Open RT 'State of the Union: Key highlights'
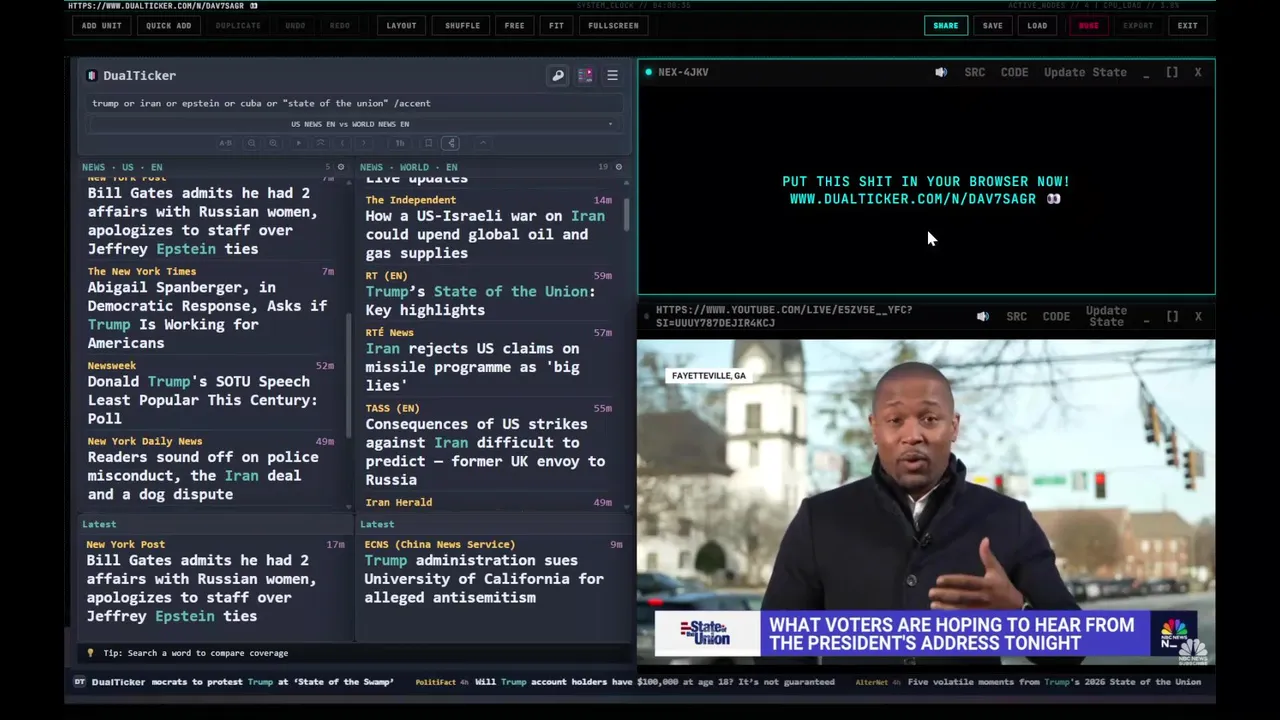Image resolution: width=1280 pixels, height=720 pixels. (480, 300)
